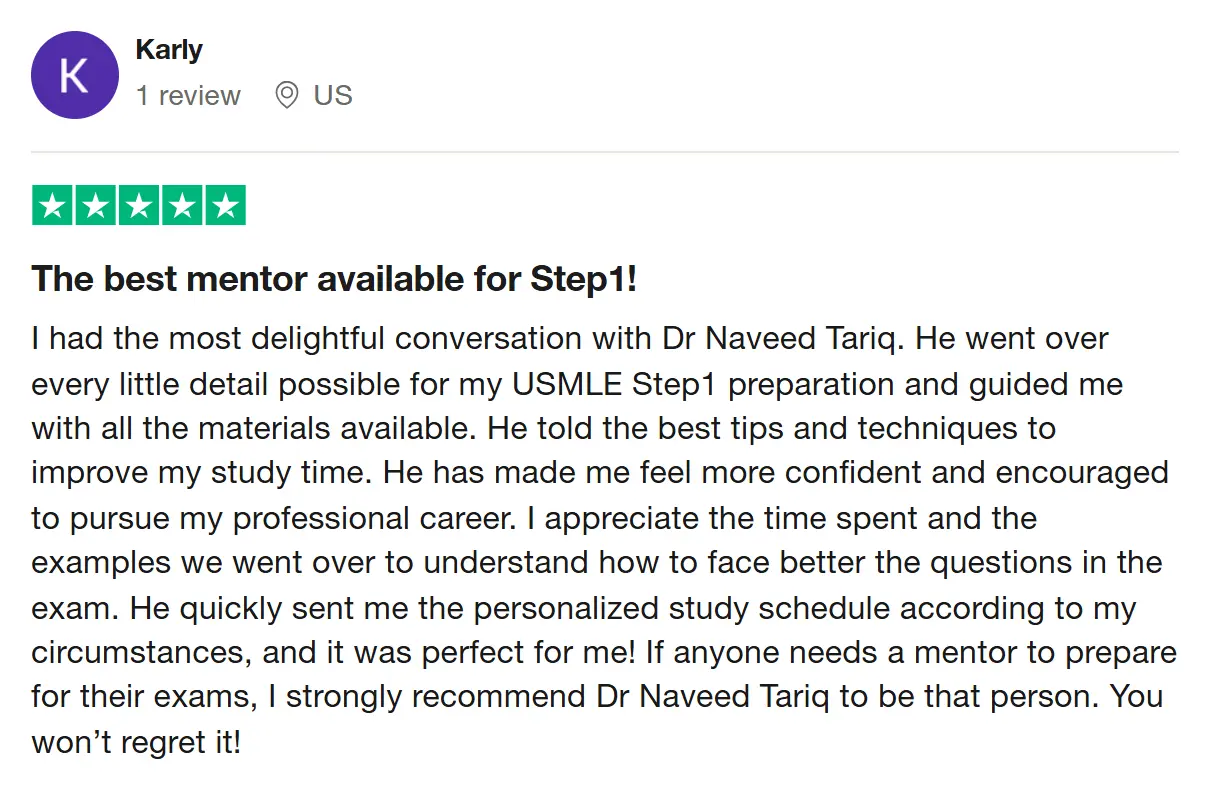Click the location pin icon
This screenshot has height=787, width=1211.
287,96
